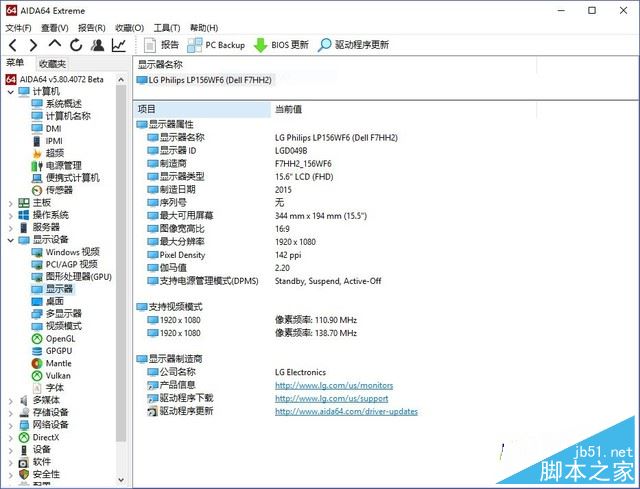Open the aida64.com/driver-updates link
The height and width of the screenshot is (489, 640).
click(x=346, y=411)
